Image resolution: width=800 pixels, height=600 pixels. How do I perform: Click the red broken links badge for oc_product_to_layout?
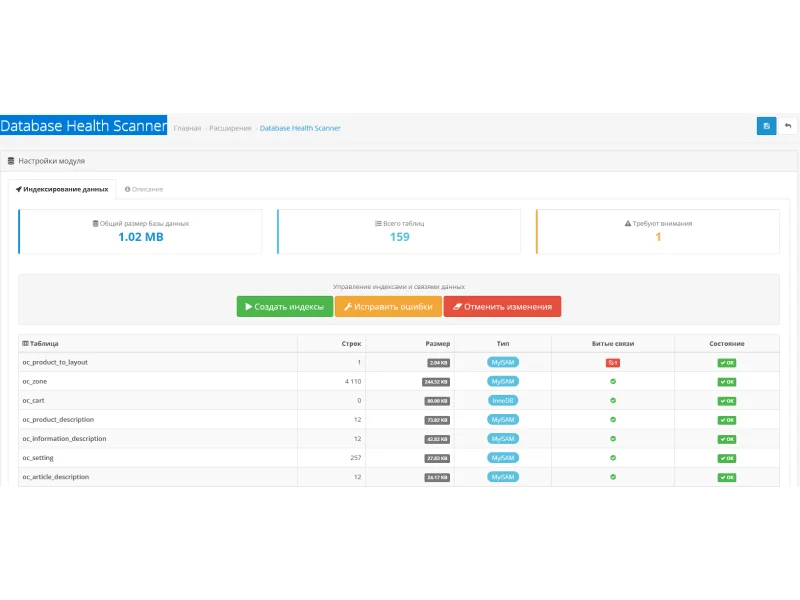[613, 363]
